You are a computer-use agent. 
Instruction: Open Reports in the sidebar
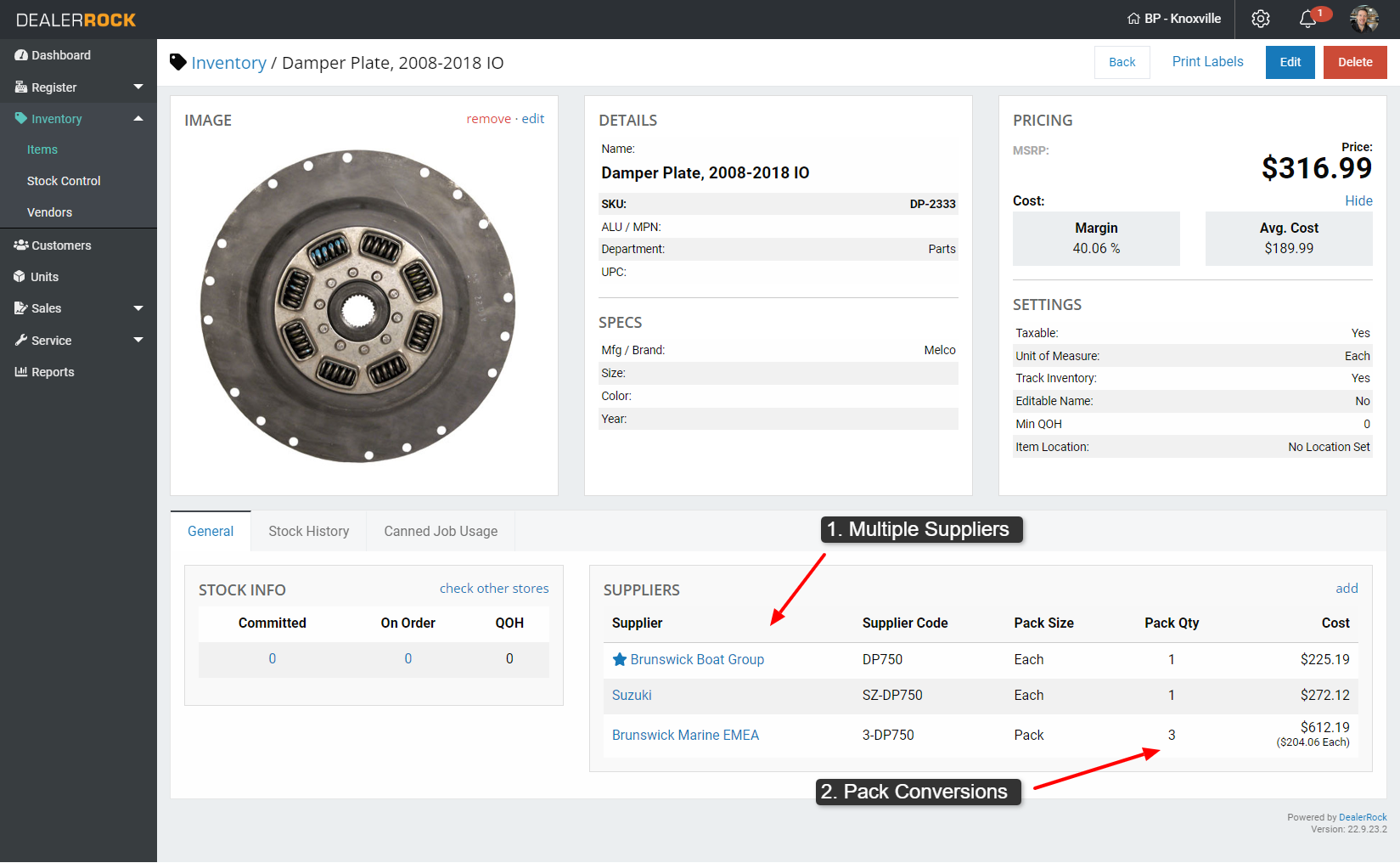(x=53, y=372)
